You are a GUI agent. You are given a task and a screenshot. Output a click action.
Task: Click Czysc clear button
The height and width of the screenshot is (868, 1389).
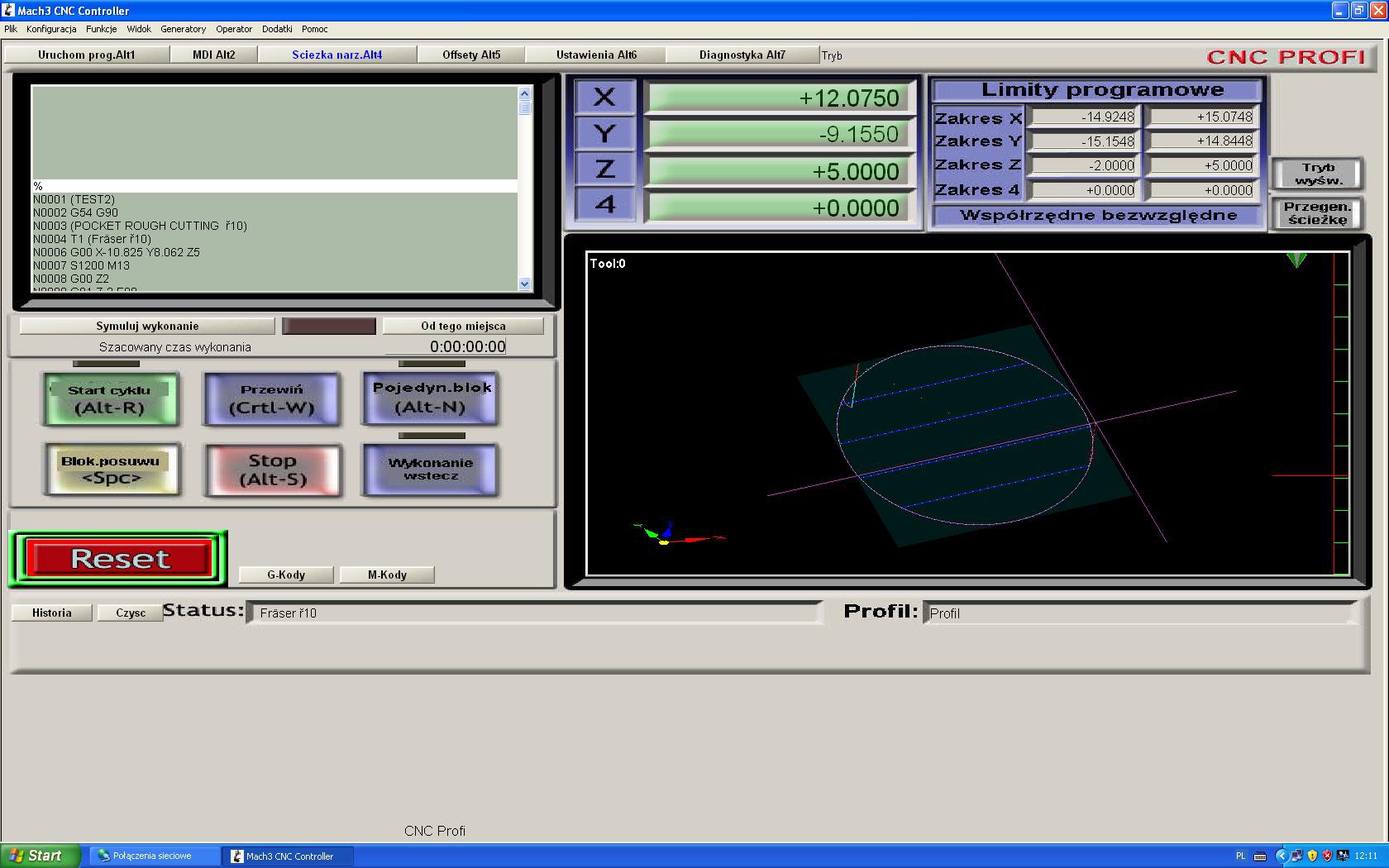pos(131,613)
